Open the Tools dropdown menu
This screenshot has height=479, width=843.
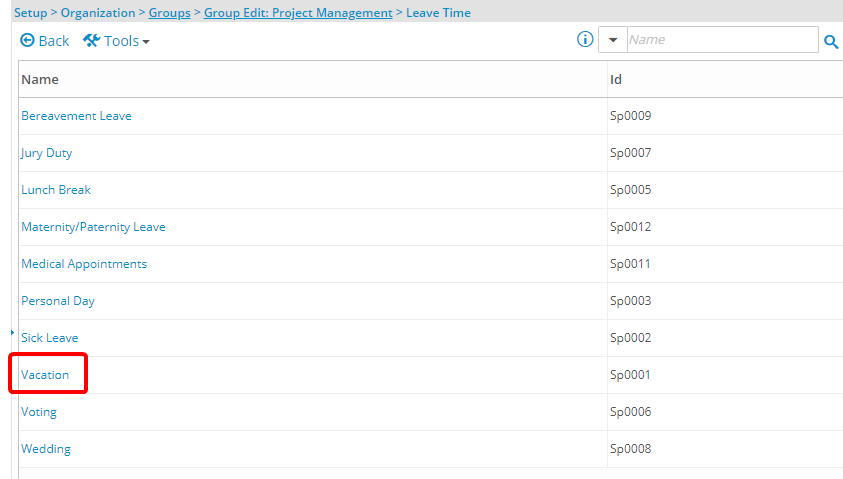click(x=116, y=41)
